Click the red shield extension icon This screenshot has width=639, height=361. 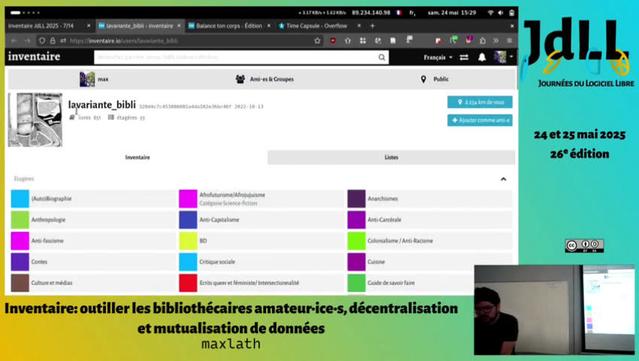click(333, 40)
